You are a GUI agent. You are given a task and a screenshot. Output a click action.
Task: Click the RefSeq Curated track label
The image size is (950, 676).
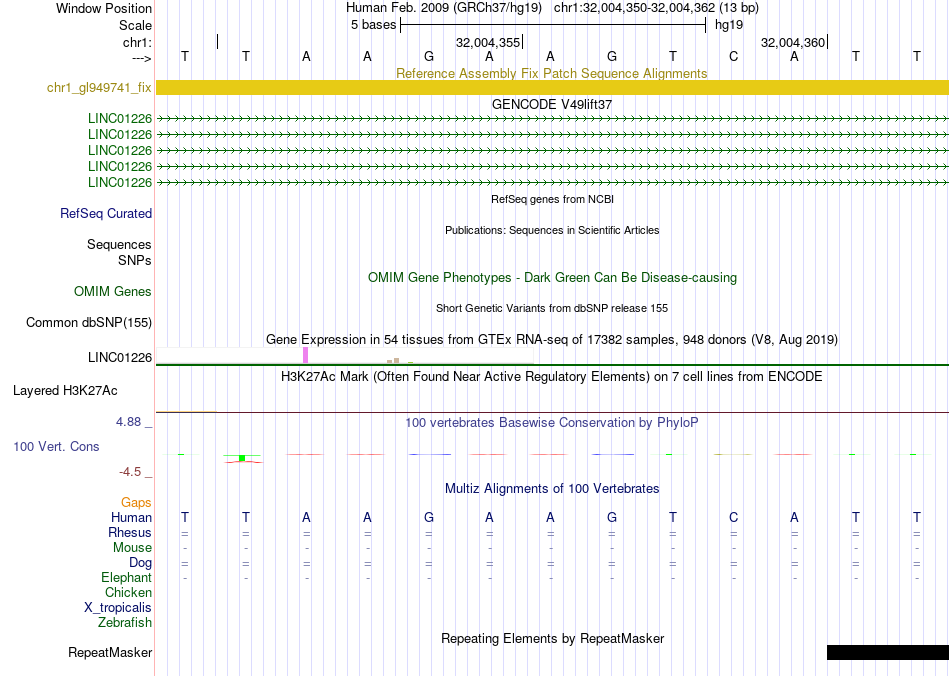[106, 213]
